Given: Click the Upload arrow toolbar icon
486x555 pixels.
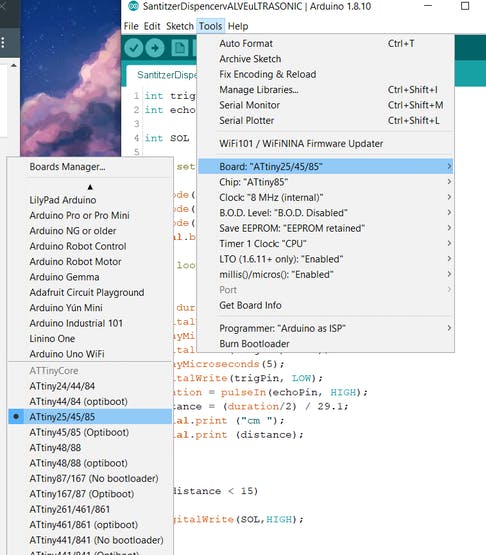Looking at the screenshot, I should (155, 48).
